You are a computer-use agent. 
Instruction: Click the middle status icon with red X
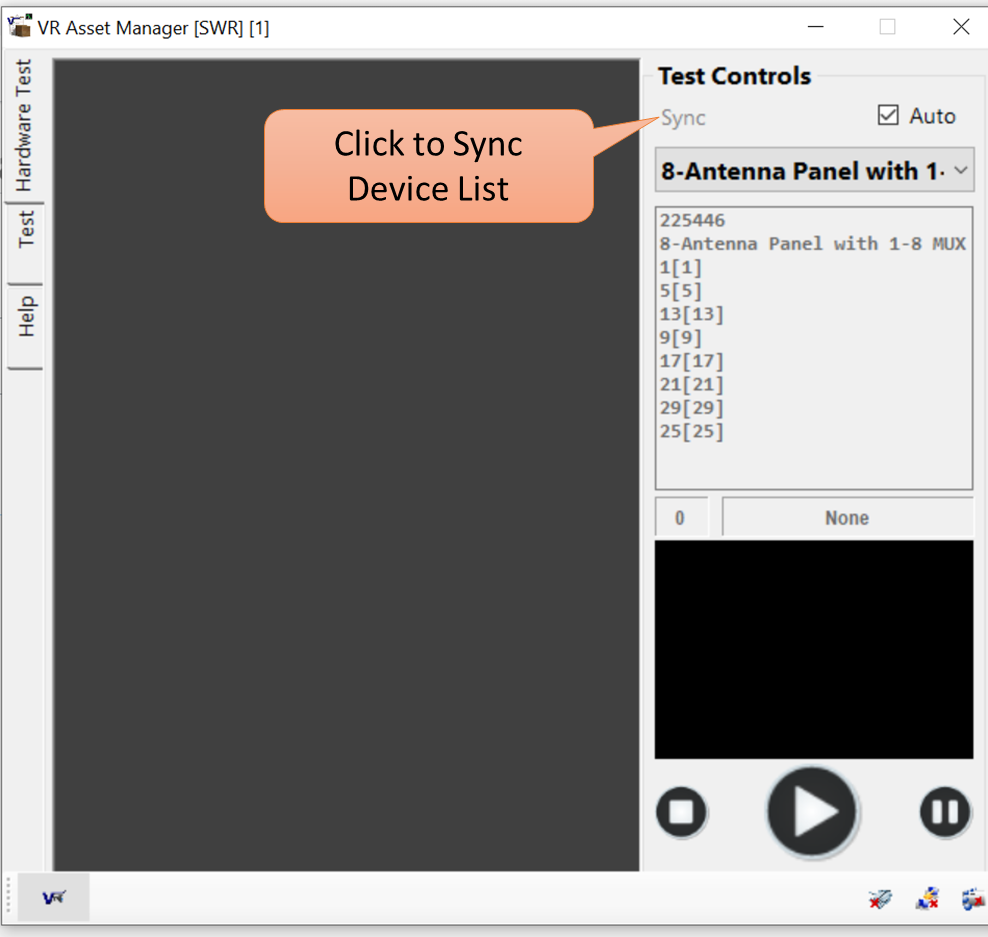[x=927, y=899]
